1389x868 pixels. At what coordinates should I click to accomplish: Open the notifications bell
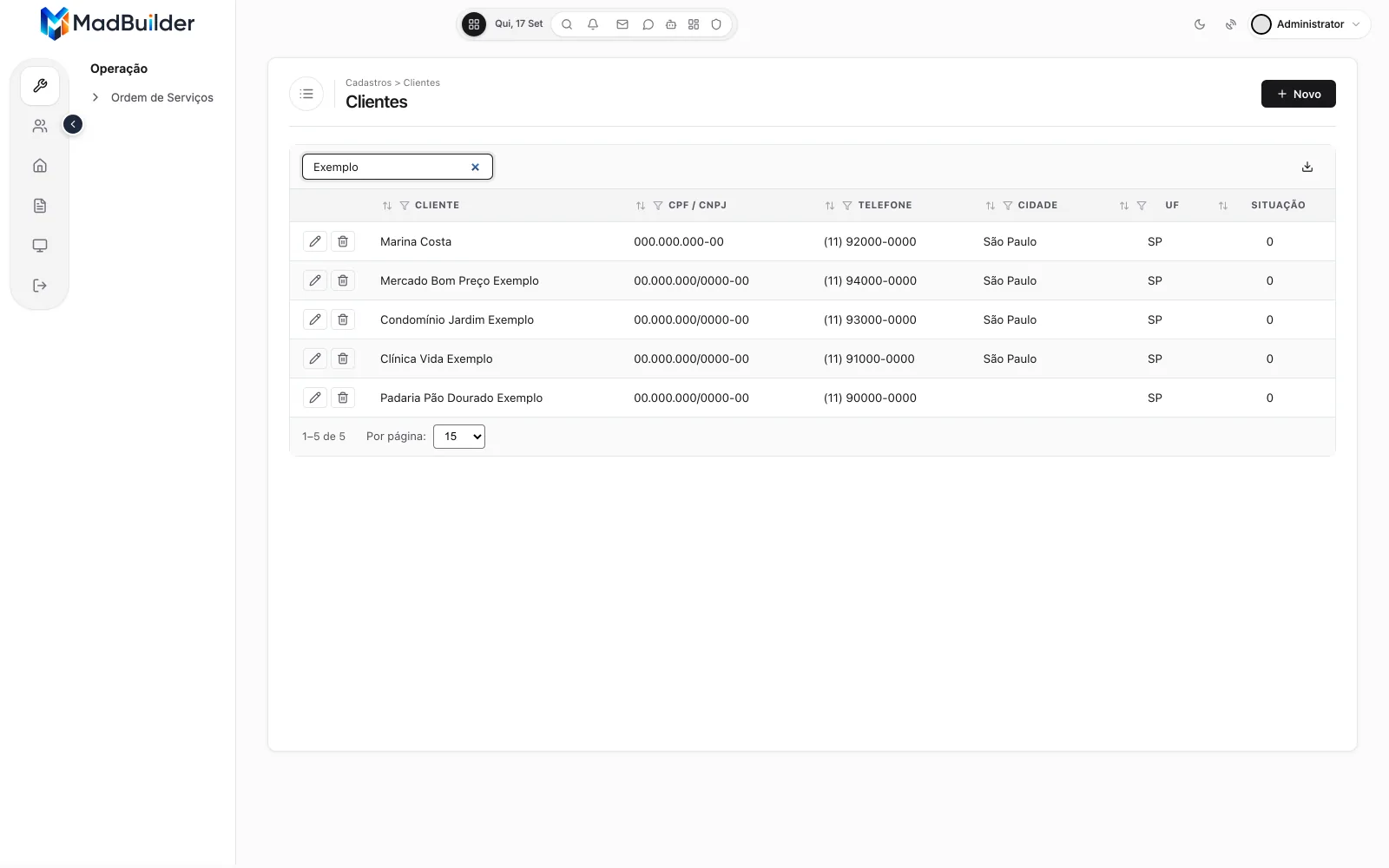click(x=593, y=24)
